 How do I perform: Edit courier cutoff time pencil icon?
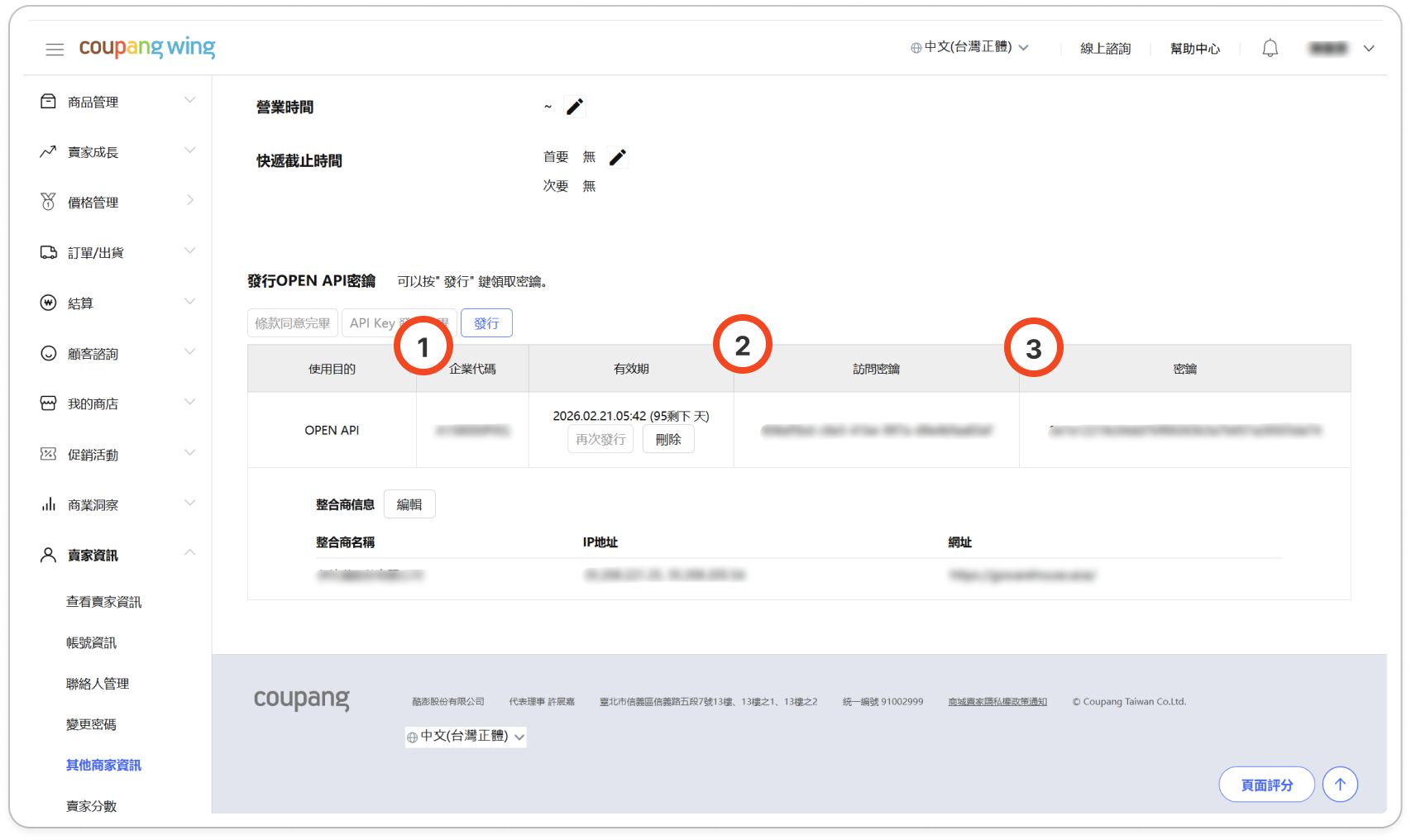tap(618, 157)
